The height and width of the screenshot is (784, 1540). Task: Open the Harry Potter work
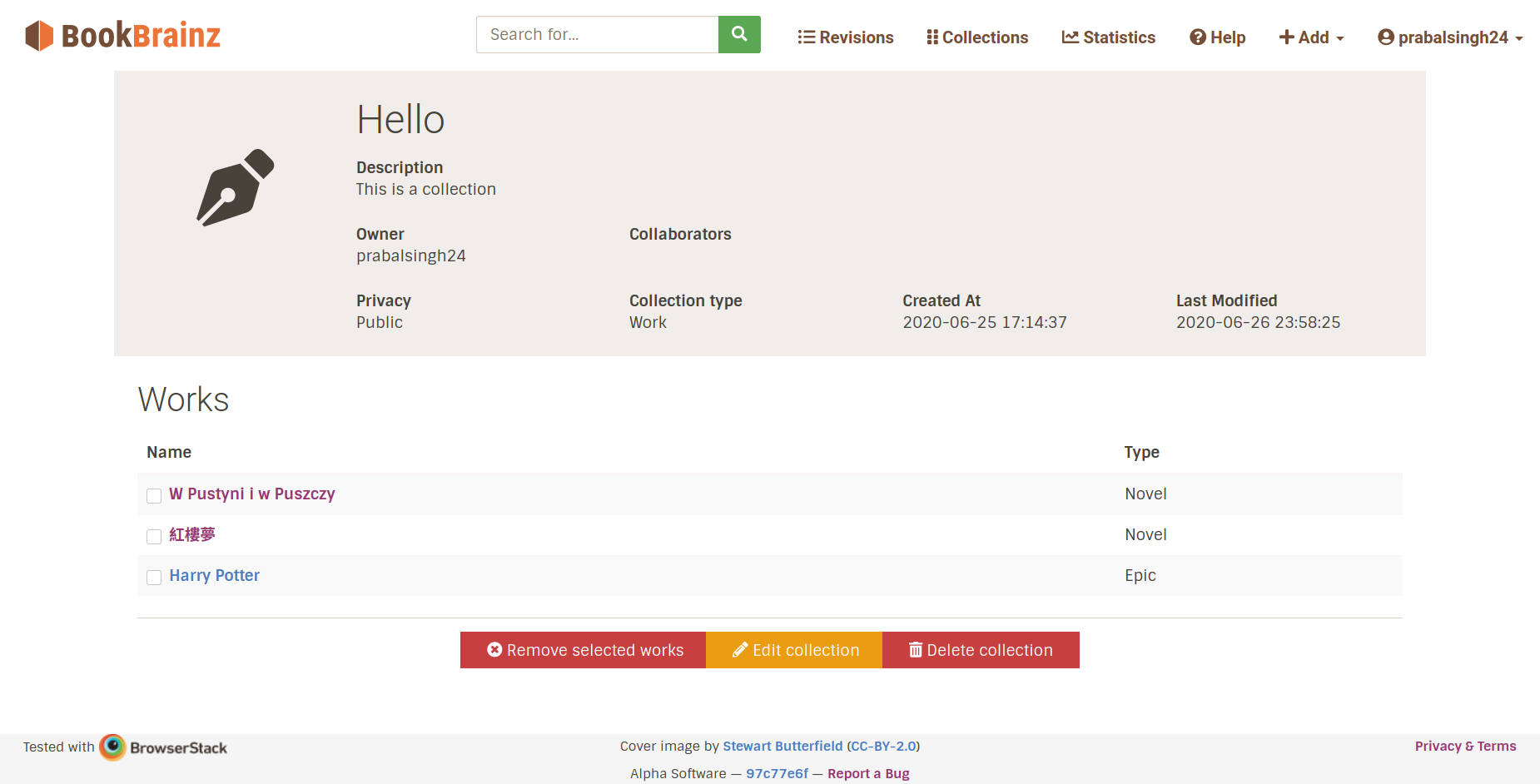(x=215, y=575)
